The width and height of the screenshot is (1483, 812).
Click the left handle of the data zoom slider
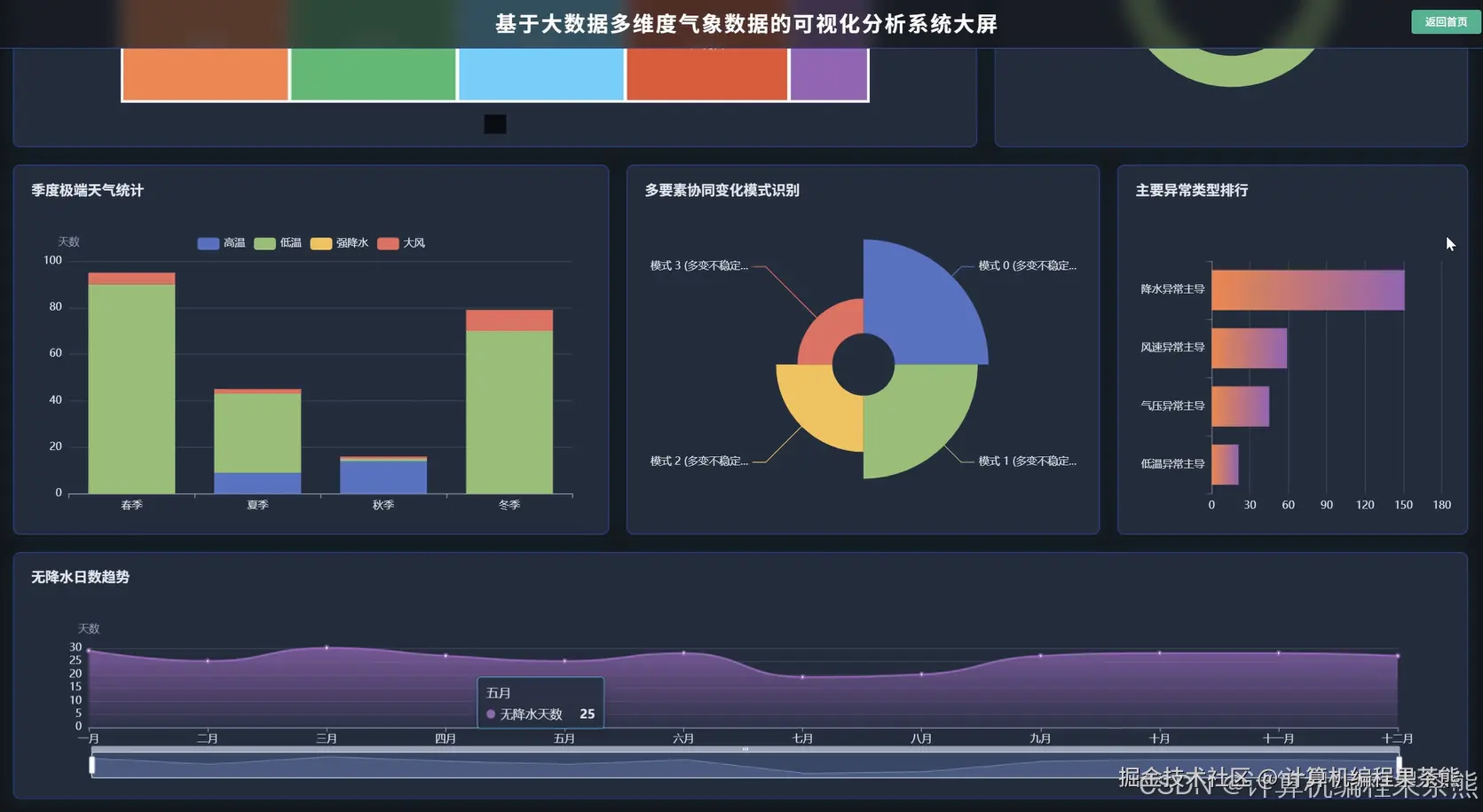[x=91, y=763]
